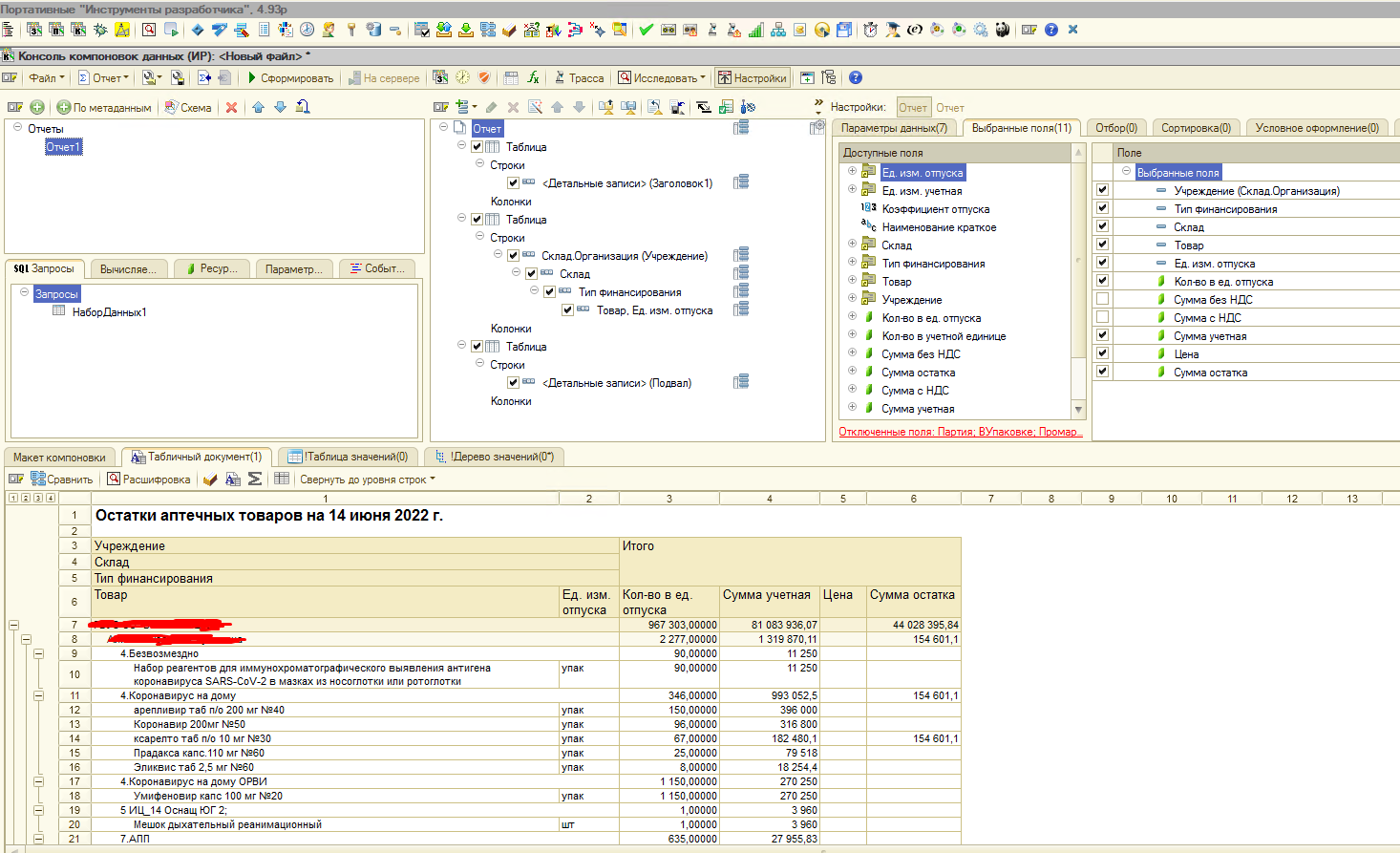Click the brown book icon in spreadsheet toolbar
Image resolution: width=1400 pixels, height=853 pixels.
click(210, 479)
